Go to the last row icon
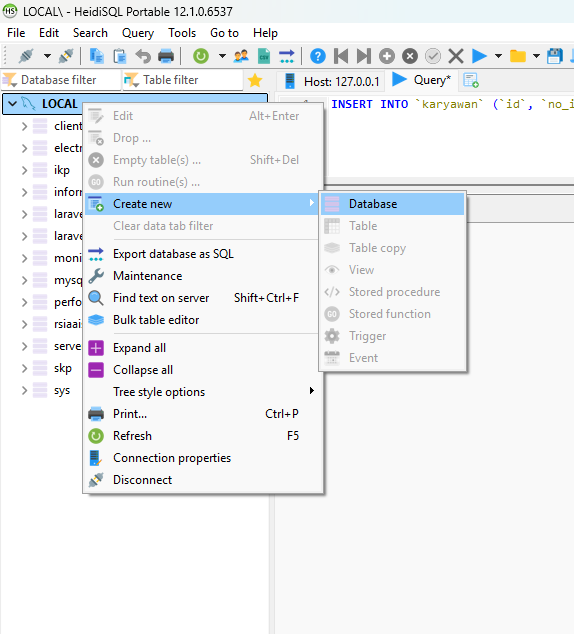Image resolution: width=574 pixels, height=634 pixels. click(363, 56)
